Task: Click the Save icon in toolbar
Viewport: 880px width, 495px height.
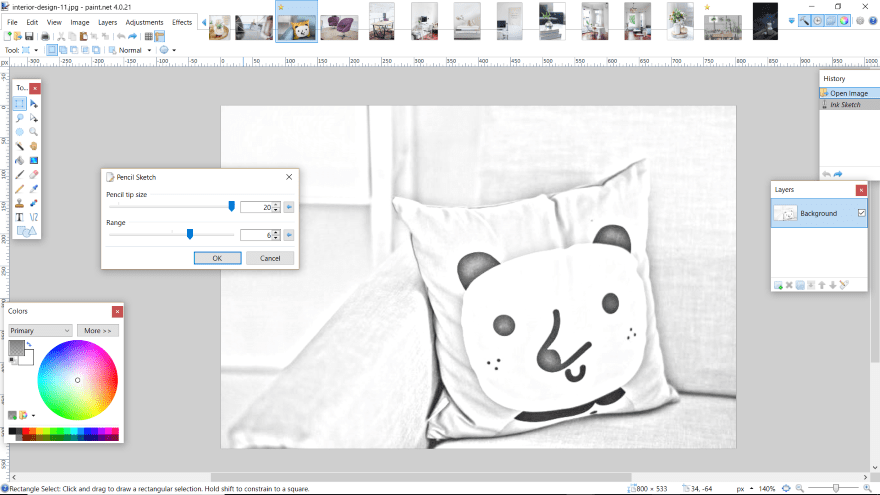Action: click(x=30, y=36)
